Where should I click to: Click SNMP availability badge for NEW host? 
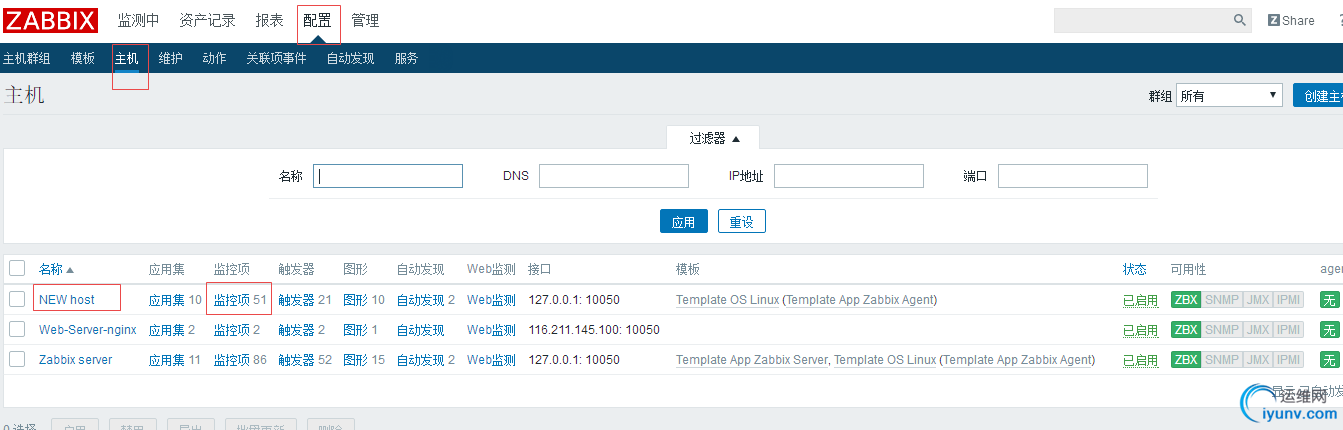tap(1221, 299)
